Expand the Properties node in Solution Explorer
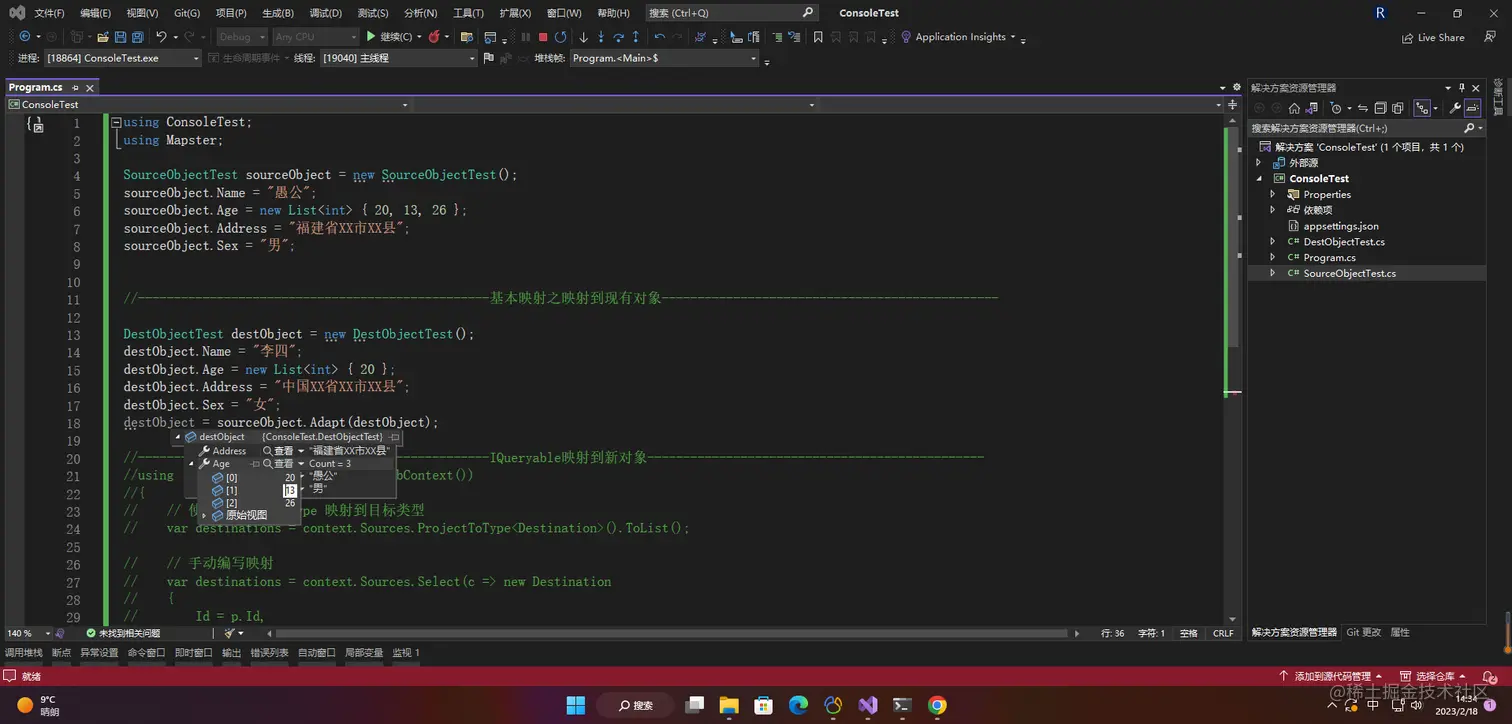This screenshot has height=724, width=1512. 1272,194
